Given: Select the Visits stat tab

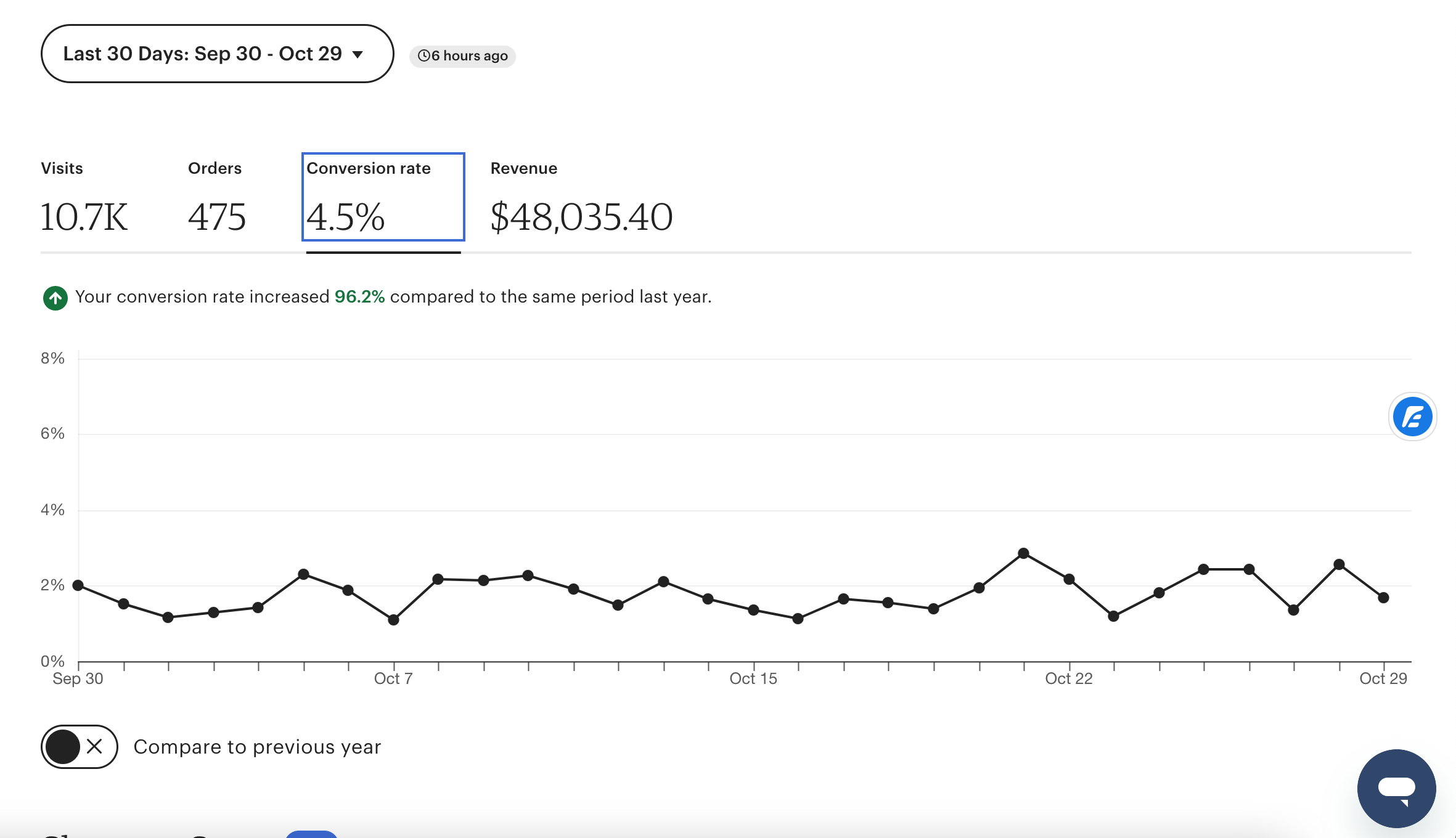Looking at the screenshot, I should coord(84,198).
